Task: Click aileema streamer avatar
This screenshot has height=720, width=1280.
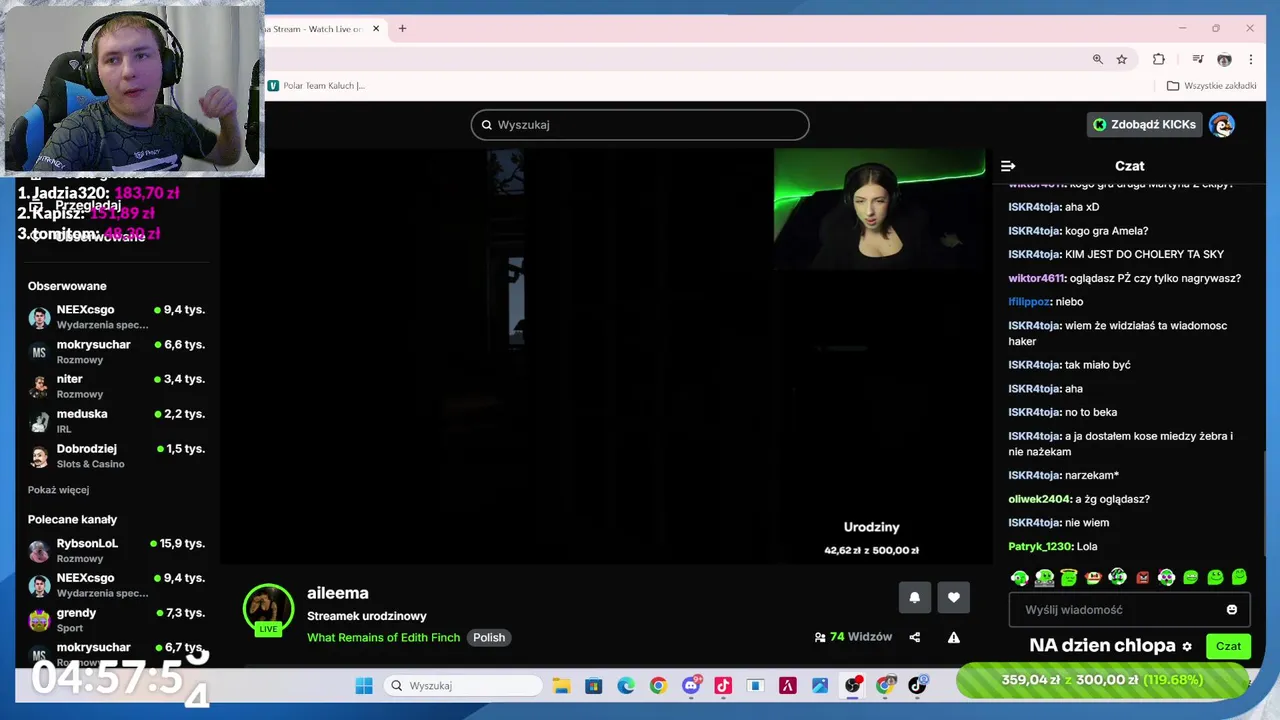Action: (x=268, y=608)
